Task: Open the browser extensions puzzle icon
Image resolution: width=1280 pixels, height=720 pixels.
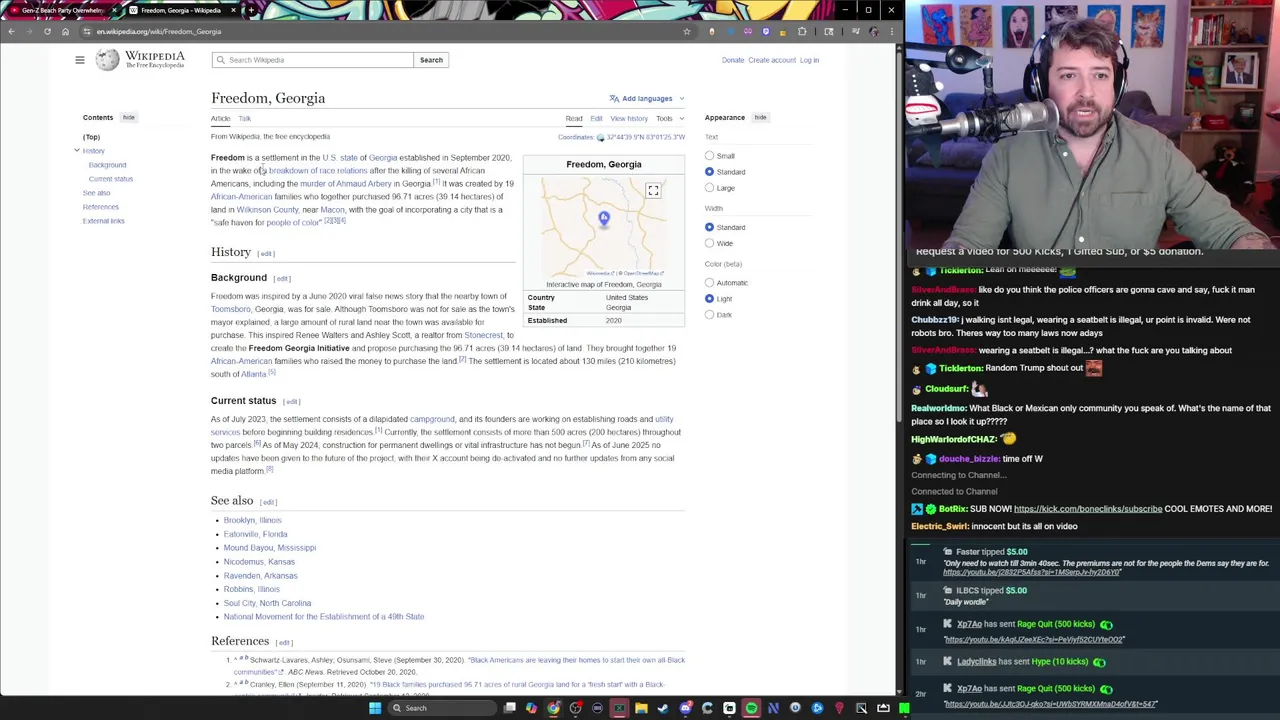Action: (x=801, y=31)
